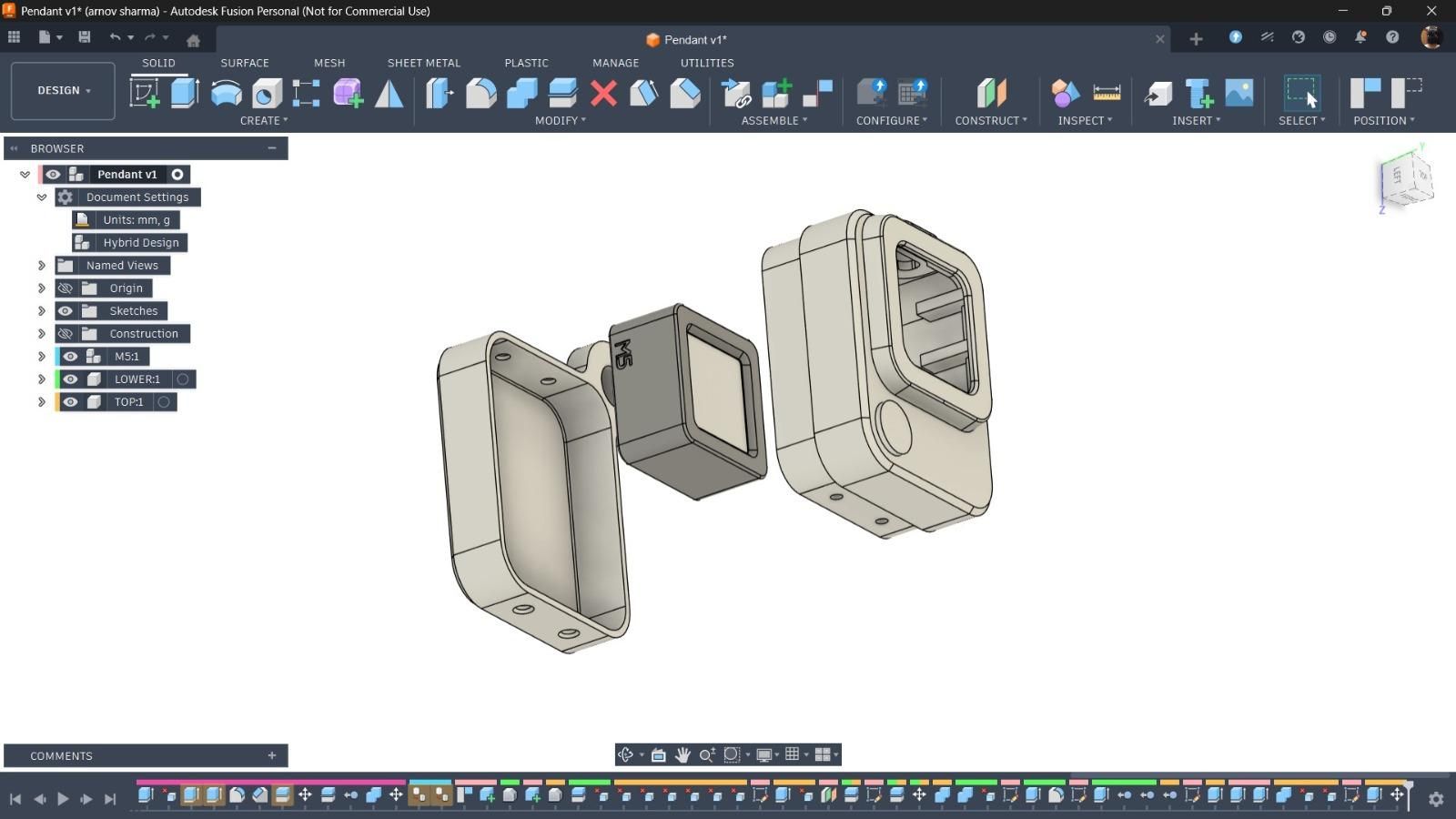Switch to the SHEET METAL tab
Image resolution: width=1456 pixels, height=819 pixels.
(424, 63)
